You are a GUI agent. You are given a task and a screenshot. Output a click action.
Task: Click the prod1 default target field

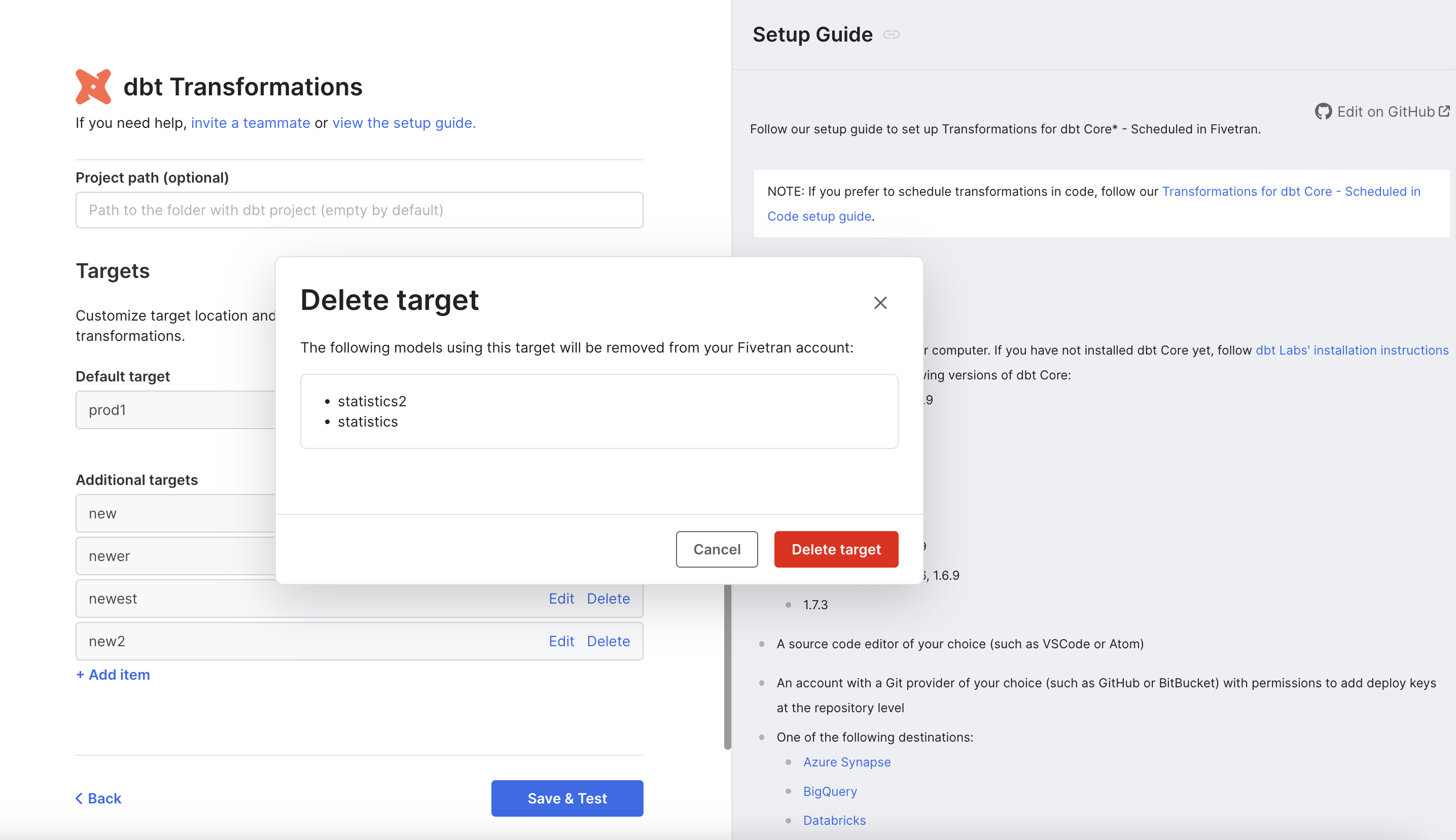pyautogui.click(x=175, y=410)
